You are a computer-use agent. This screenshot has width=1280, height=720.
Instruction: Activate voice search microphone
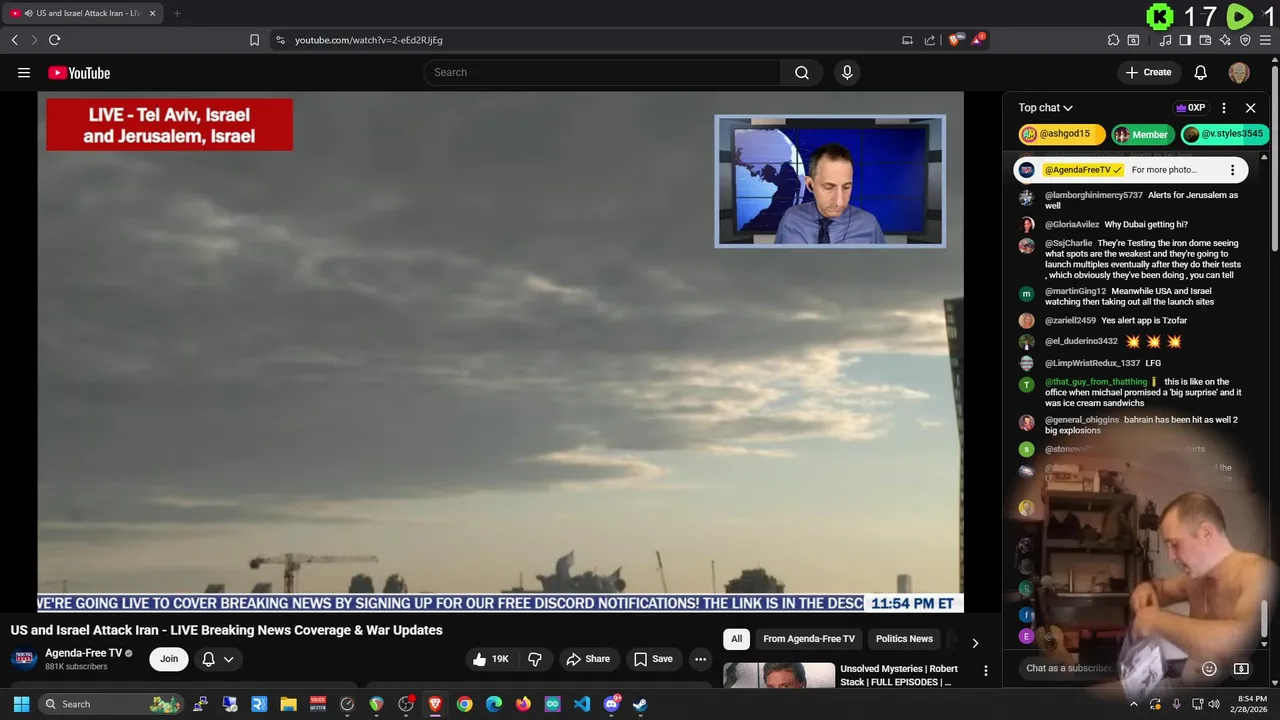click(847, 72)
